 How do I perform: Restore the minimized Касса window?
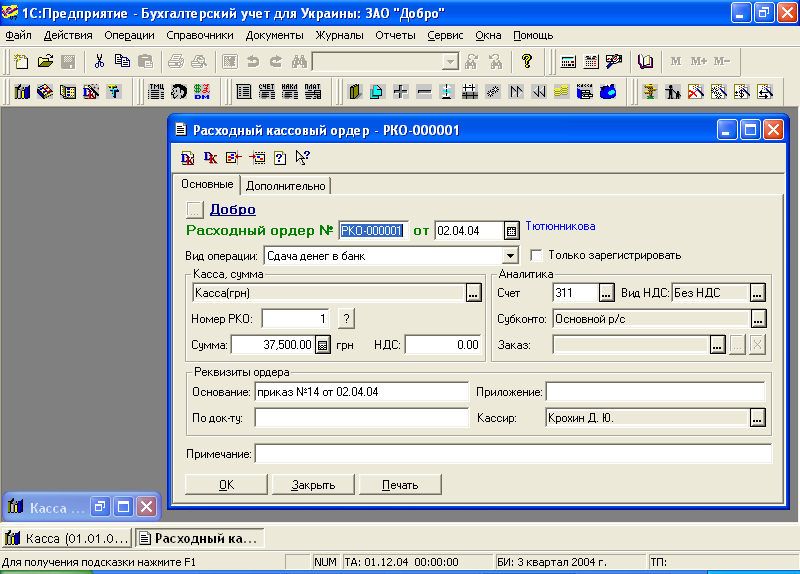[101, 507]
